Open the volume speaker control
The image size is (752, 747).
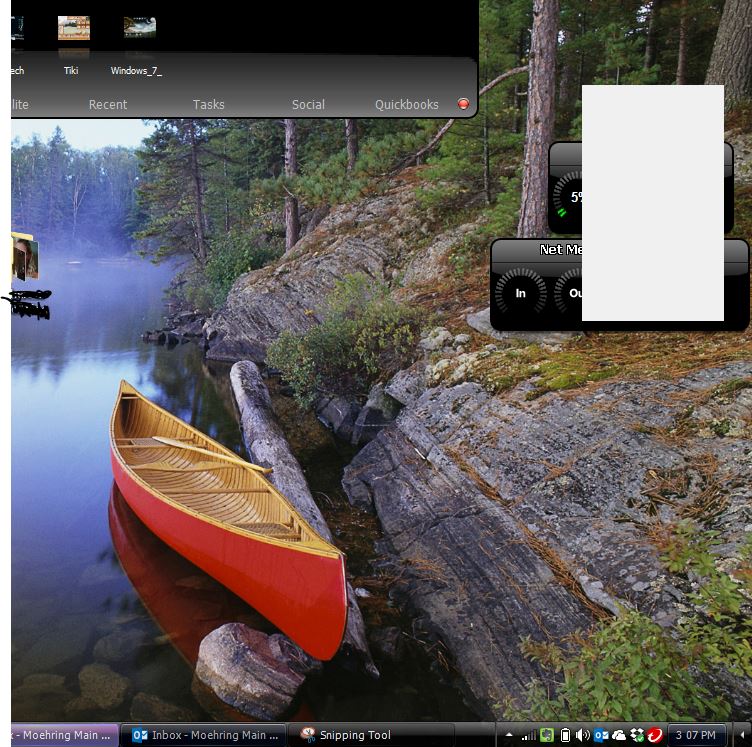583,736
